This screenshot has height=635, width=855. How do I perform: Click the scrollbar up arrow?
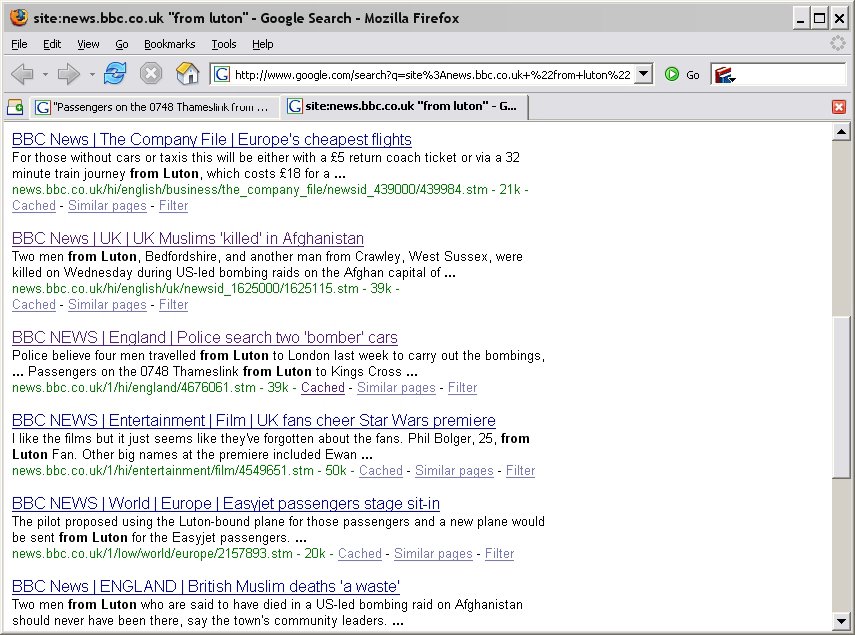coord(841,132)
